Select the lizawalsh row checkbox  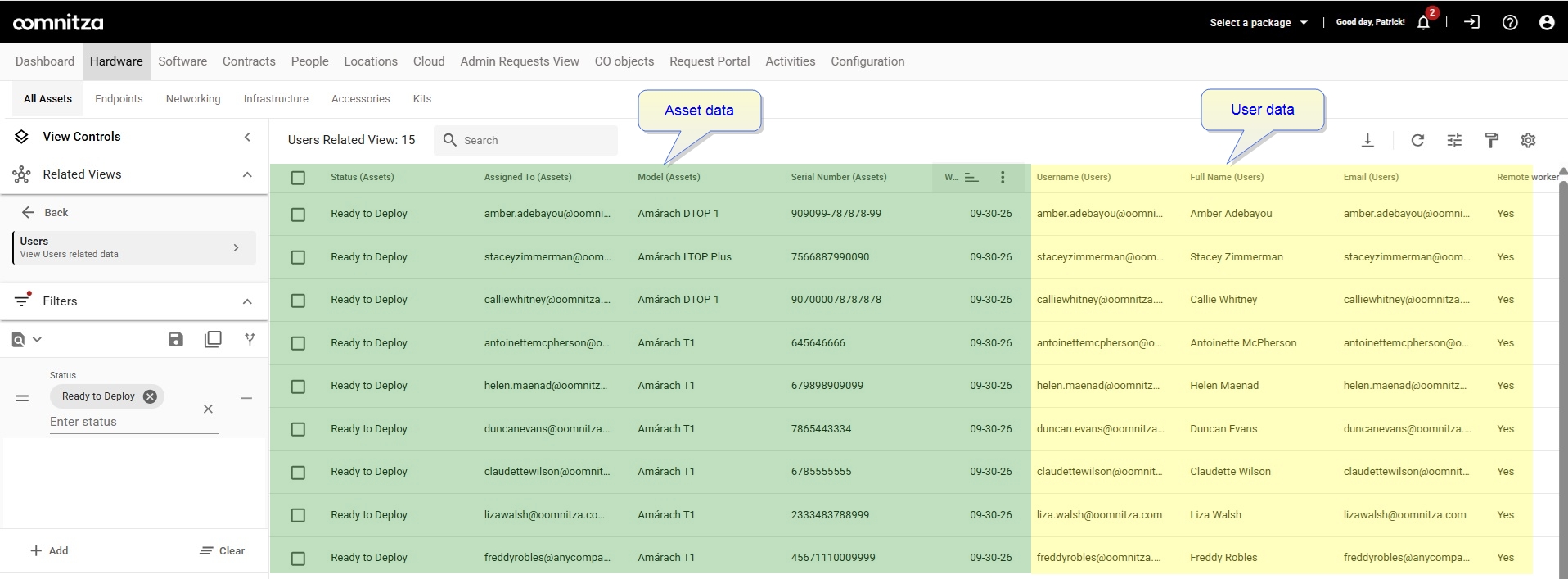[298, 515]
